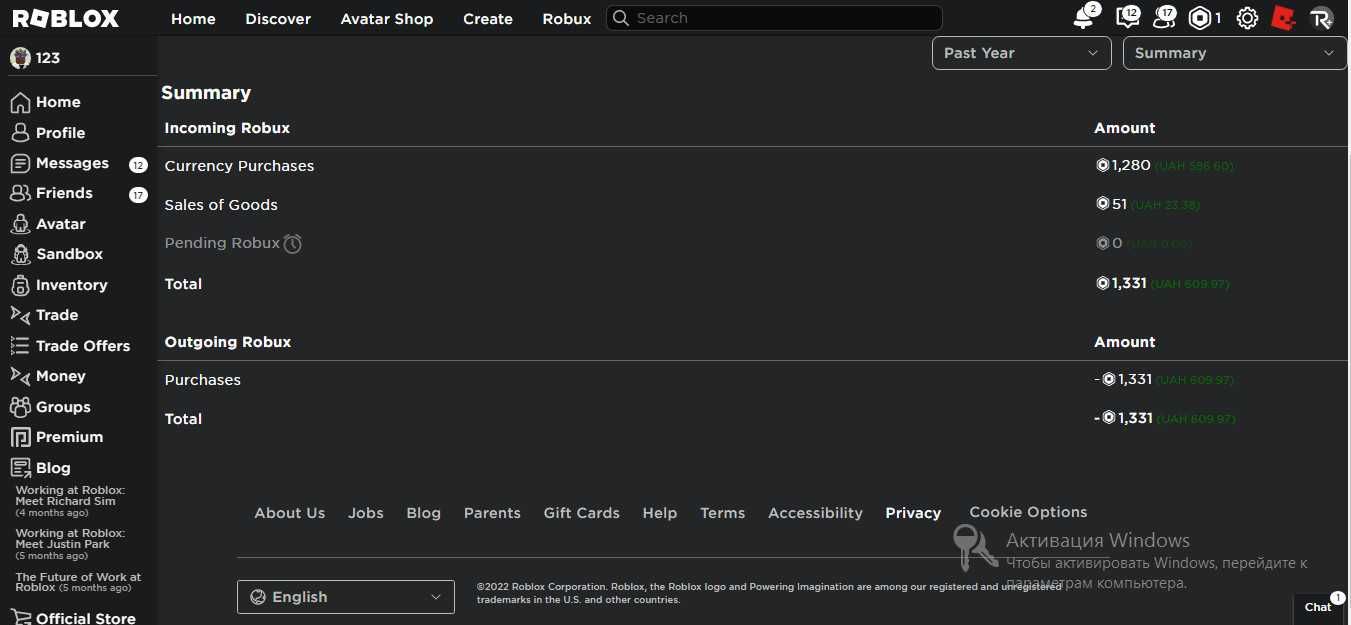Open the Past Year time period dropdown
The image size is (1351, 625).
pos(1021,53)
